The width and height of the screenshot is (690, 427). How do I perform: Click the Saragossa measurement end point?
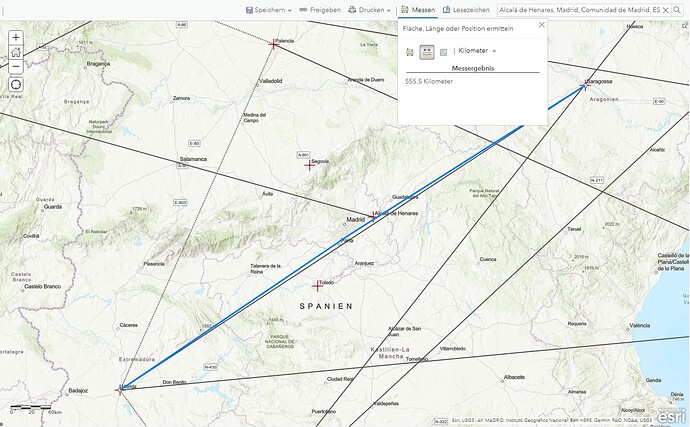pyautogui.click(x=584, y=86)
